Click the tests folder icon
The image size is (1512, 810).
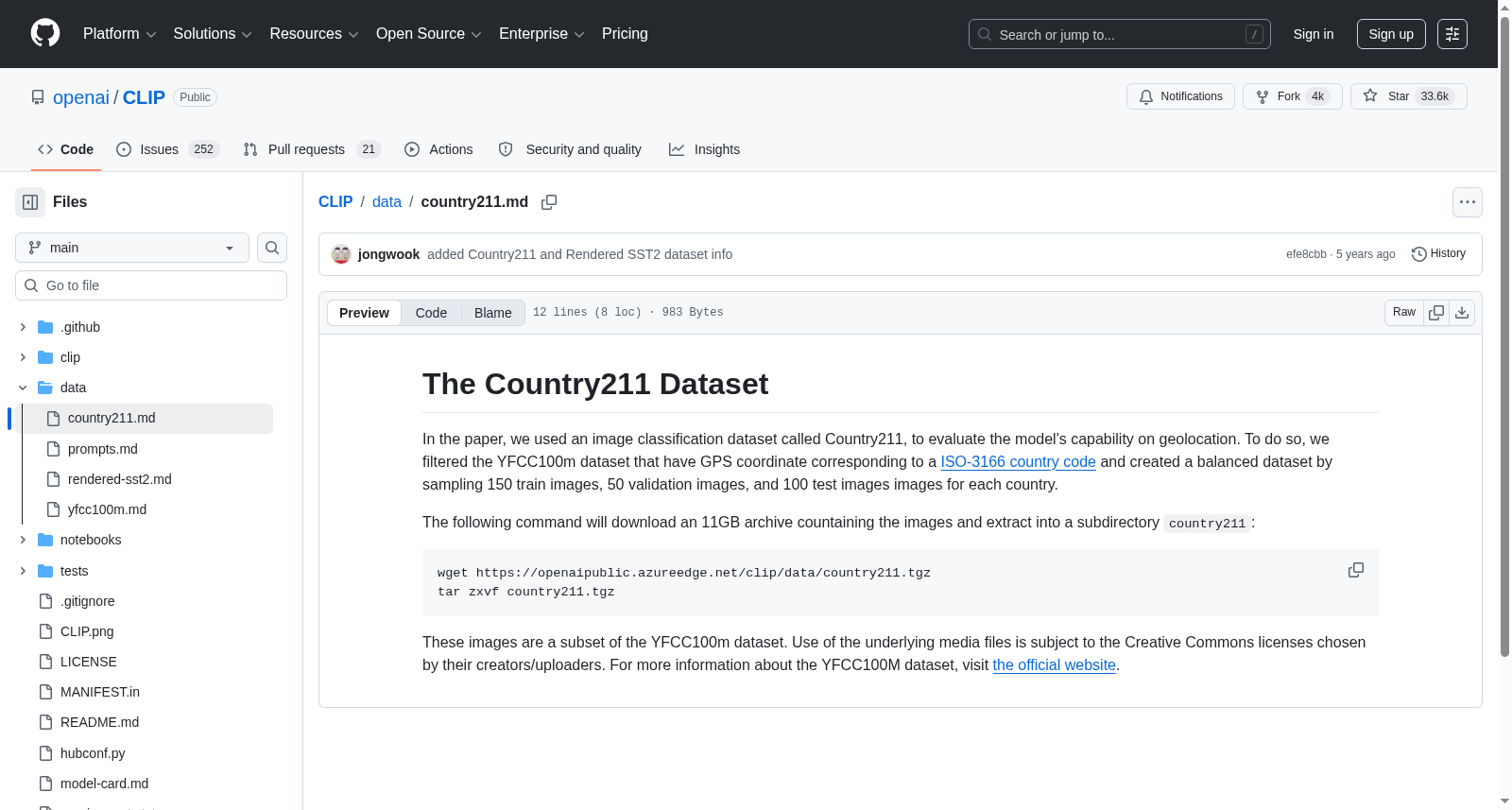point(45,571)
